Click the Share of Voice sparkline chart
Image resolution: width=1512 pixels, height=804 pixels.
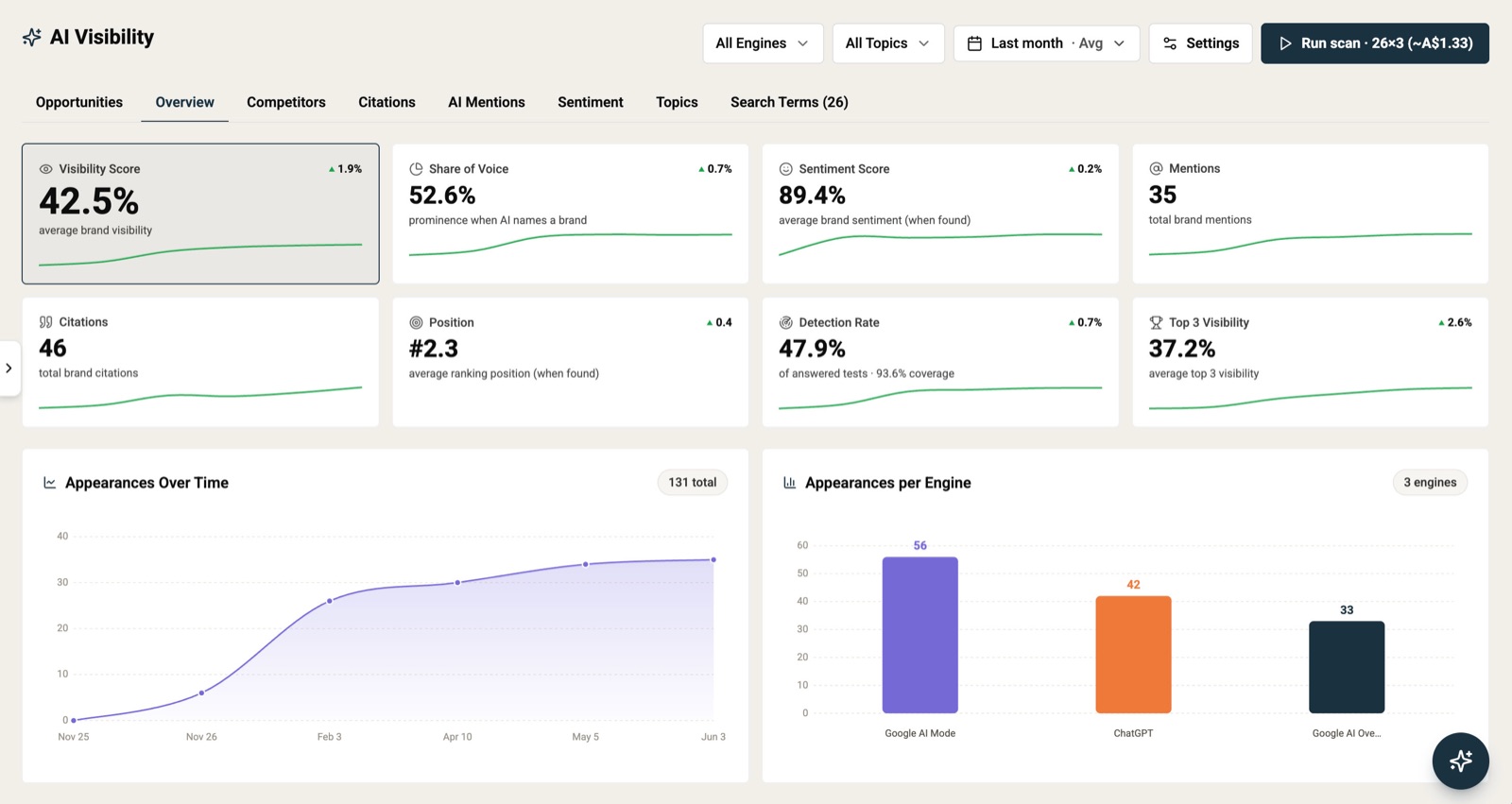[x=571, y=244]
